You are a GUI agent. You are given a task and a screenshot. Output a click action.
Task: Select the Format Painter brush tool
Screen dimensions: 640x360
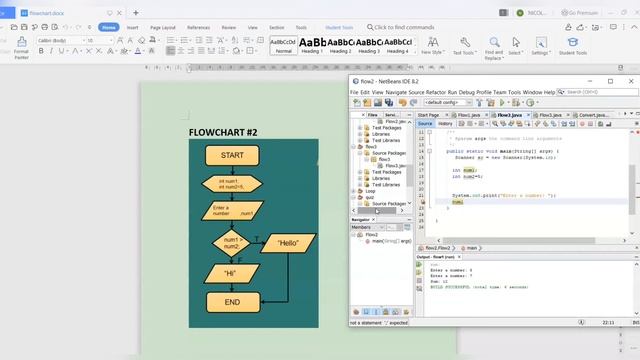[x=22, y=48]
